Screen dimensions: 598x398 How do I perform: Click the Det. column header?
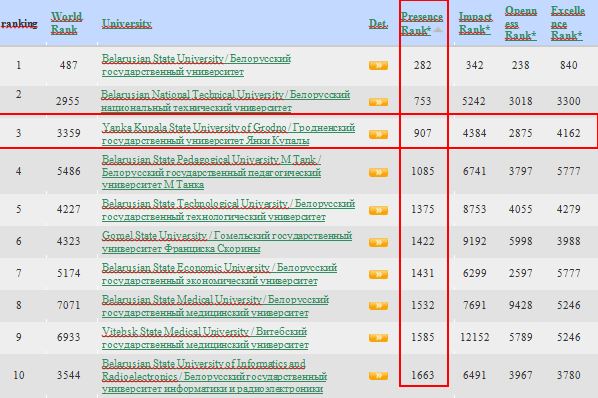[378, 24]
